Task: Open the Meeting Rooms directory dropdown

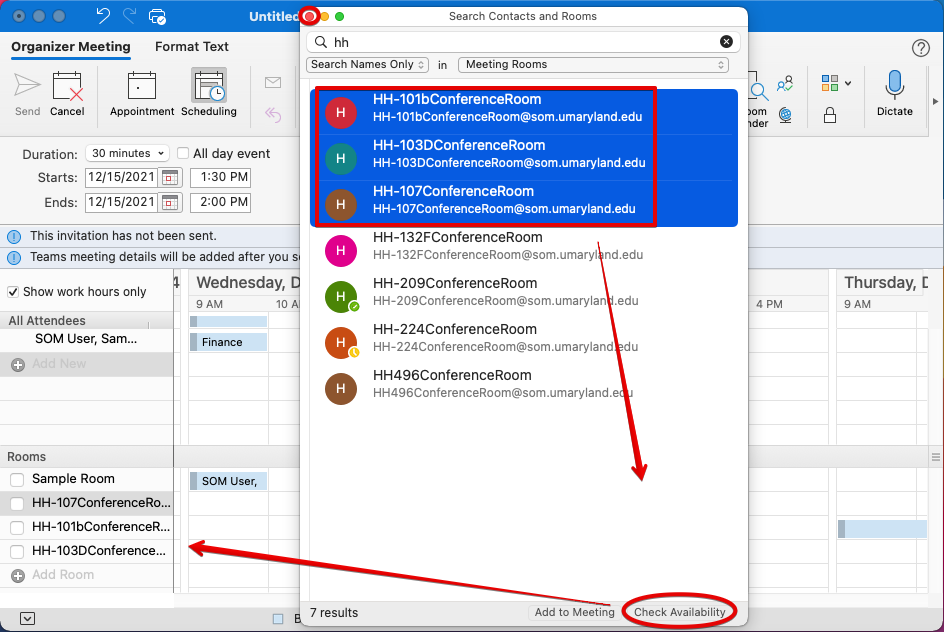Action: point(593,65)
